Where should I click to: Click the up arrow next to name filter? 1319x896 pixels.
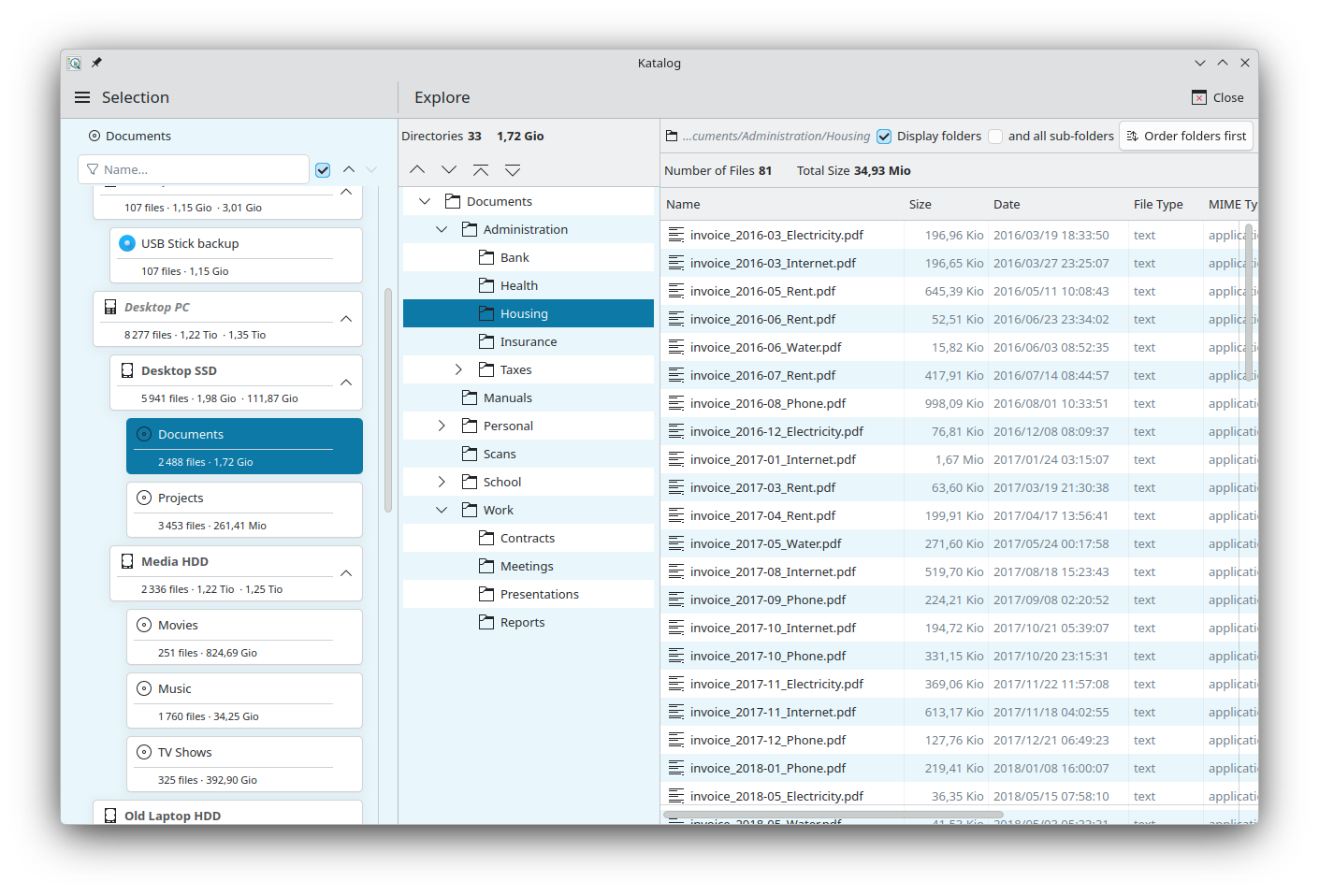coord(349,169)
